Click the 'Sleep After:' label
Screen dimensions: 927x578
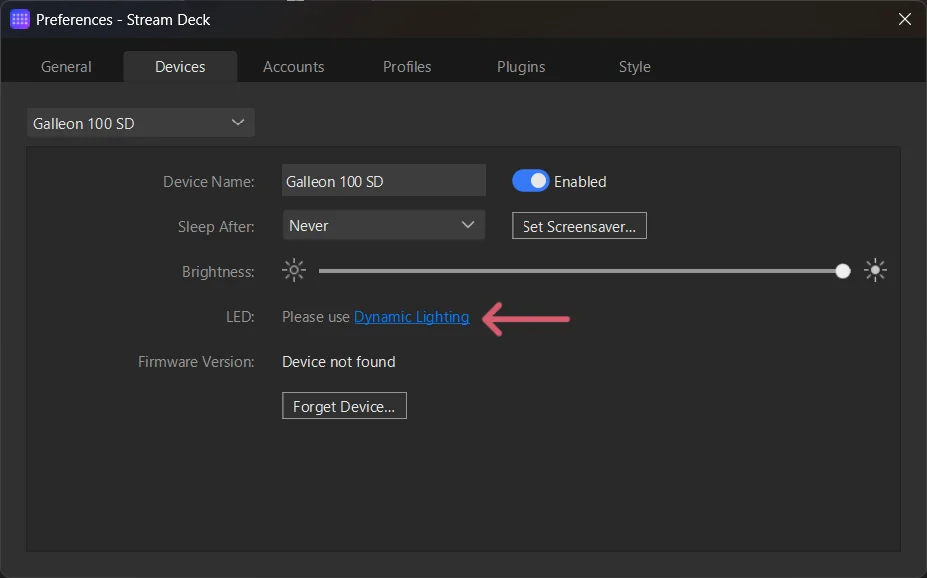pos(216,226)
